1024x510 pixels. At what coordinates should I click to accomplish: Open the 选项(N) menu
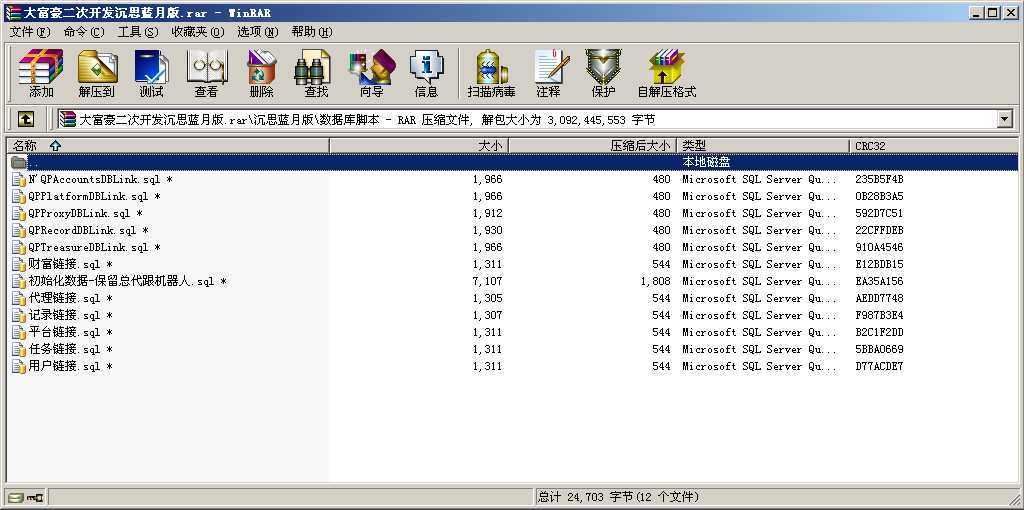click(x=257, y=31)
